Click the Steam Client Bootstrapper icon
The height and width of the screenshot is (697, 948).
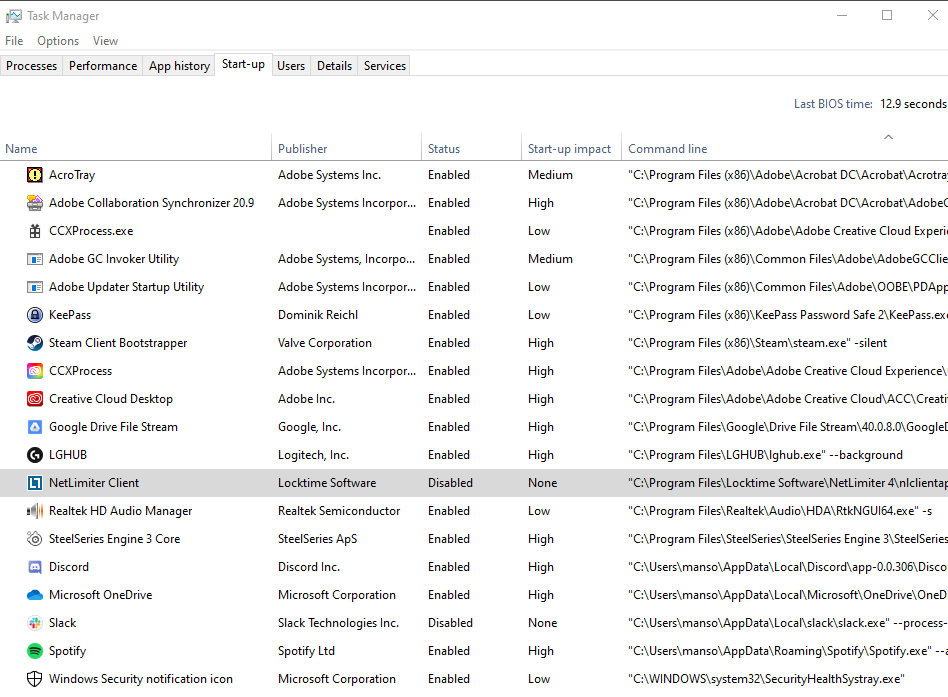pos(35,343)
